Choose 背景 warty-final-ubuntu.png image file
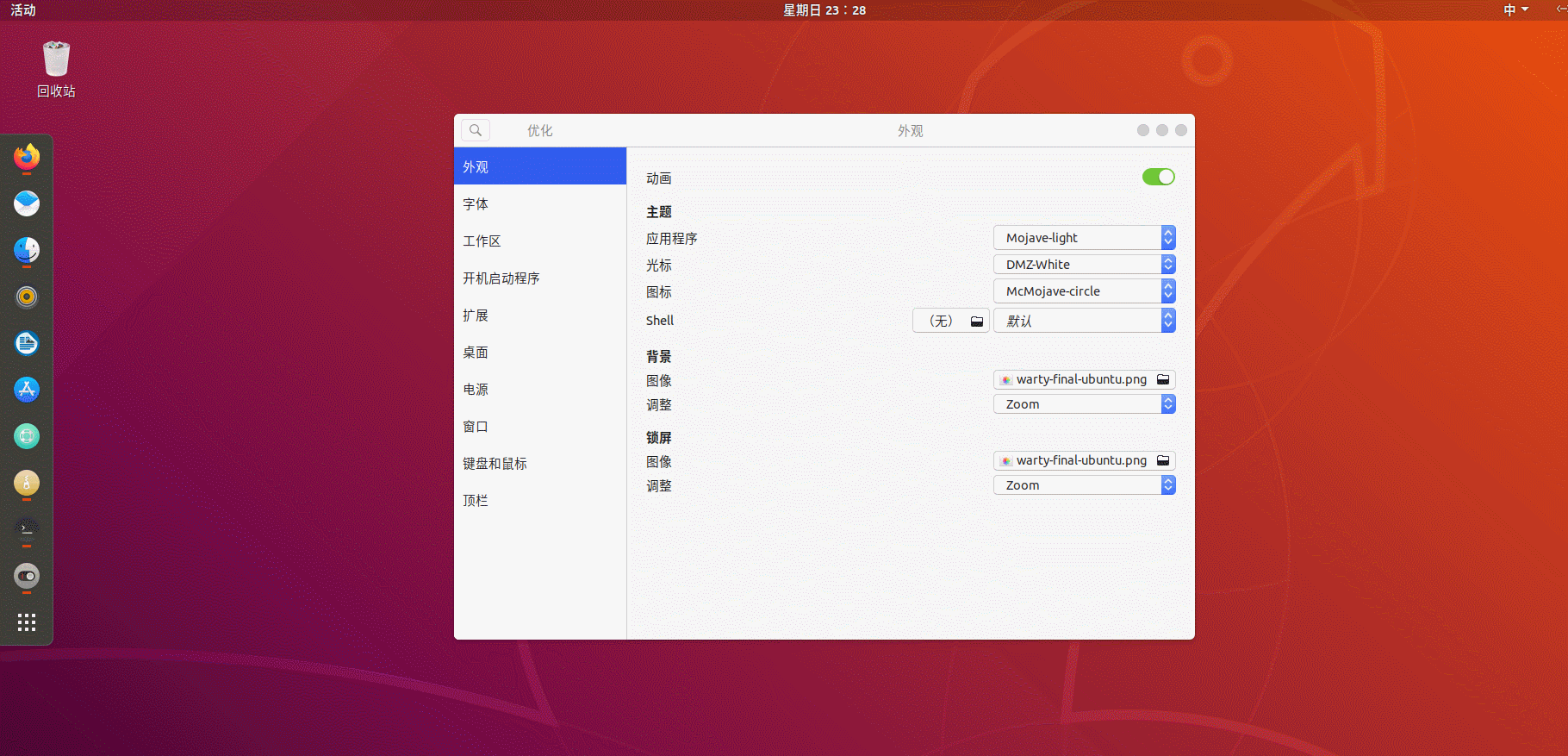Viewport: 1568px width, 756px height. point(1085,379)
